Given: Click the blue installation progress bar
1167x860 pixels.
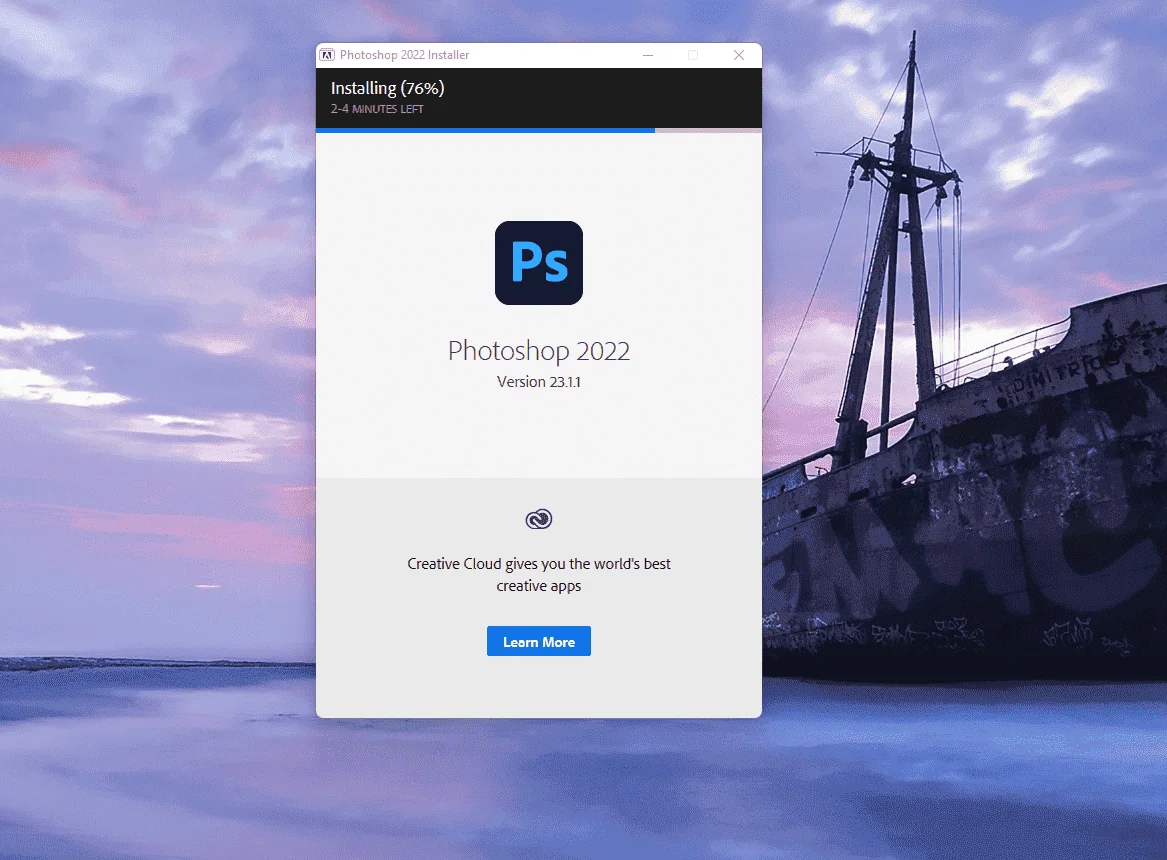Looking at the screenshot, I should pyautogui.click(x=539, y=130).
